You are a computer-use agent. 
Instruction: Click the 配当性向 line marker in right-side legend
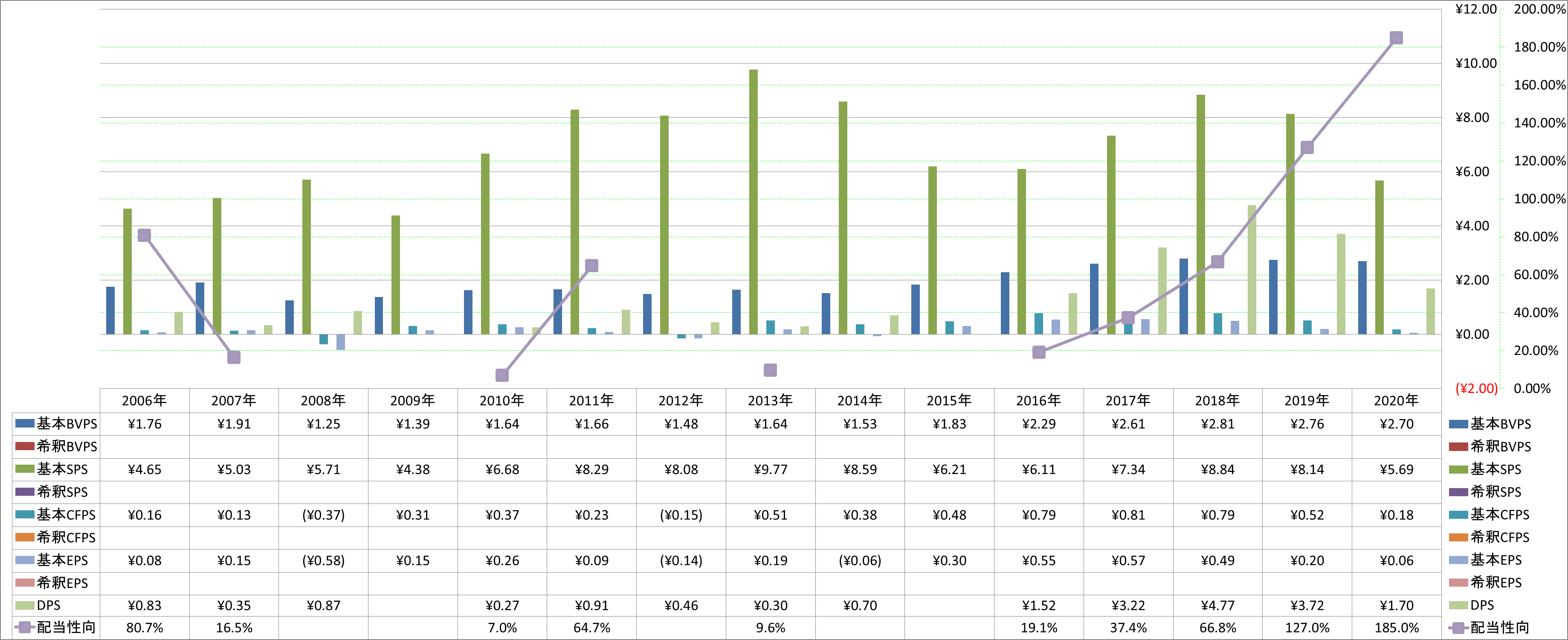(1458, 628)
